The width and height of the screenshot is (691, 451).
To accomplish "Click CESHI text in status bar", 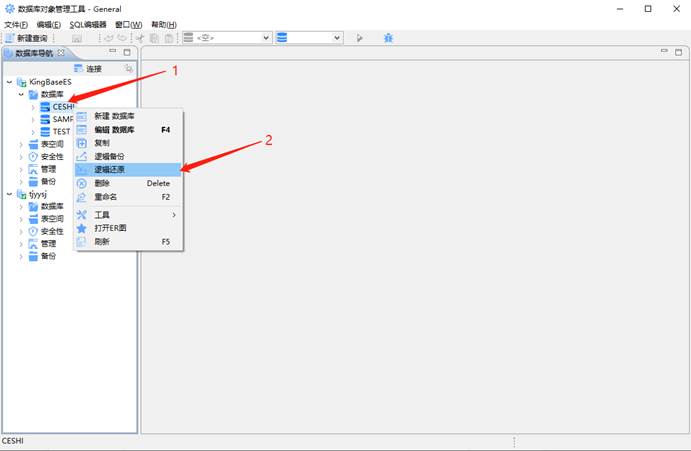I will click(x=13, y=441).
